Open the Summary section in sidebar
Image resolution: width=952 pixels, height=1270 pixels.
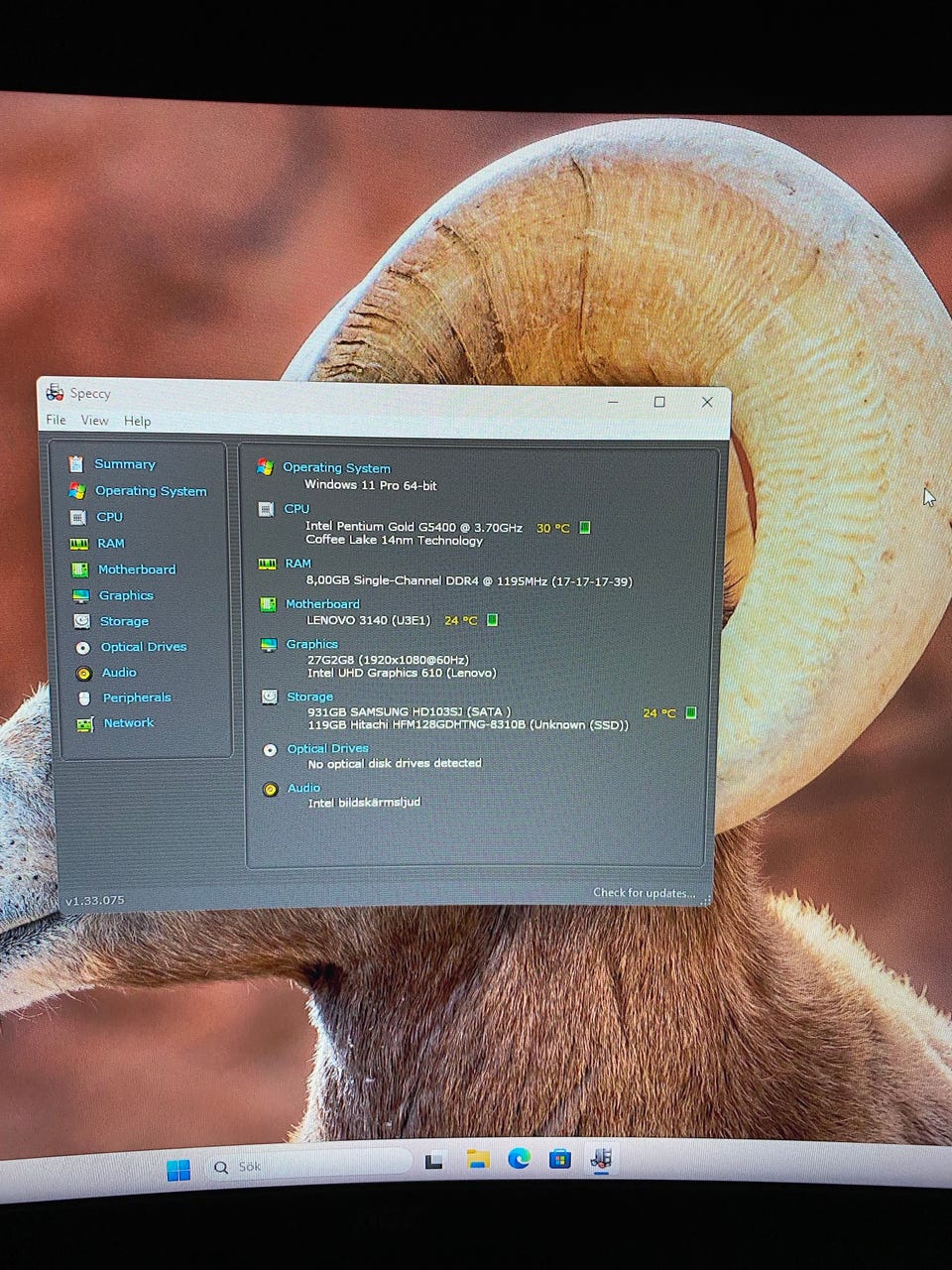pyautogui.click(x=125, y=464)
